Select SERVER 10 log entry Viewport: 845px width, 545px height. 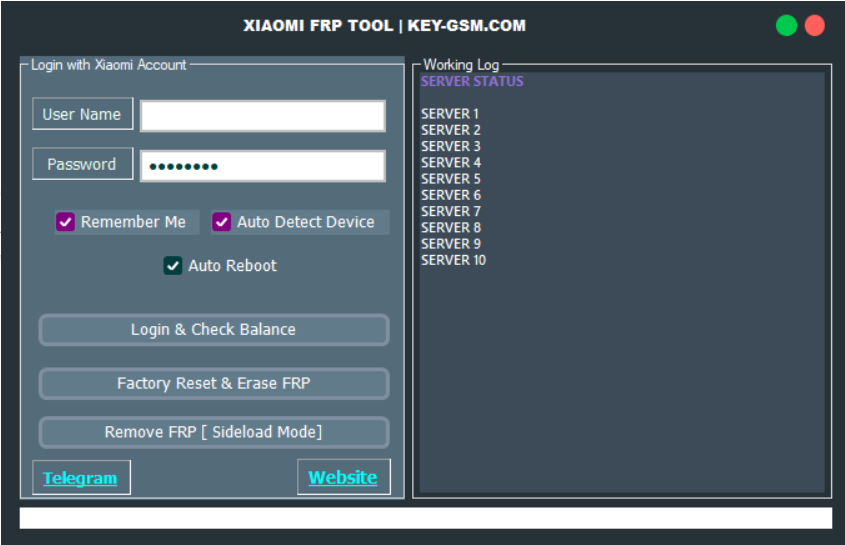tap(453, 260)
